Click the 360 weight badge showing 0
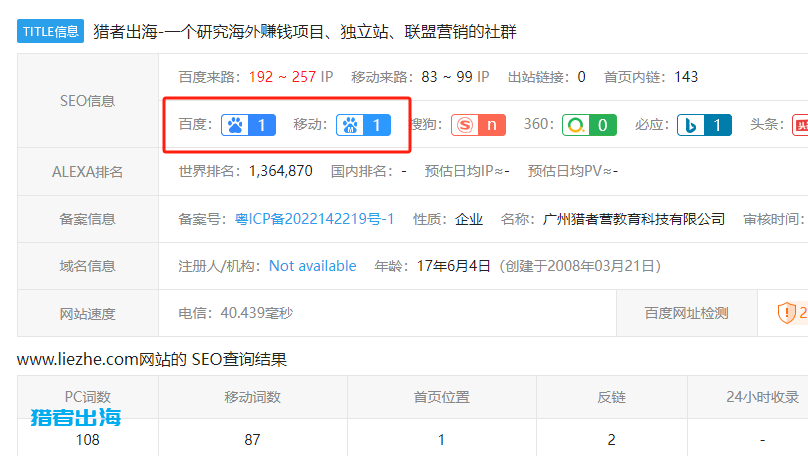808x456 pixels. pos(589,125)
